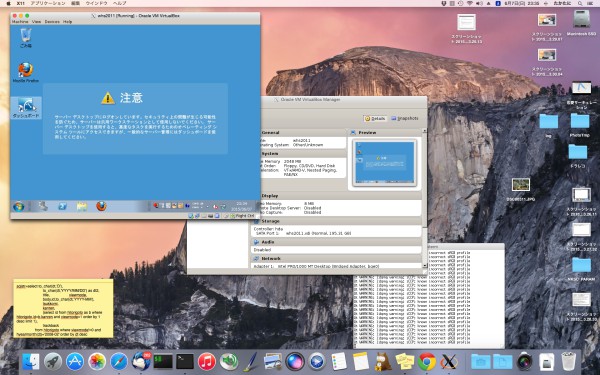
Task: Open the owl icon app in Dock
Action: click(x=383, y=362)
